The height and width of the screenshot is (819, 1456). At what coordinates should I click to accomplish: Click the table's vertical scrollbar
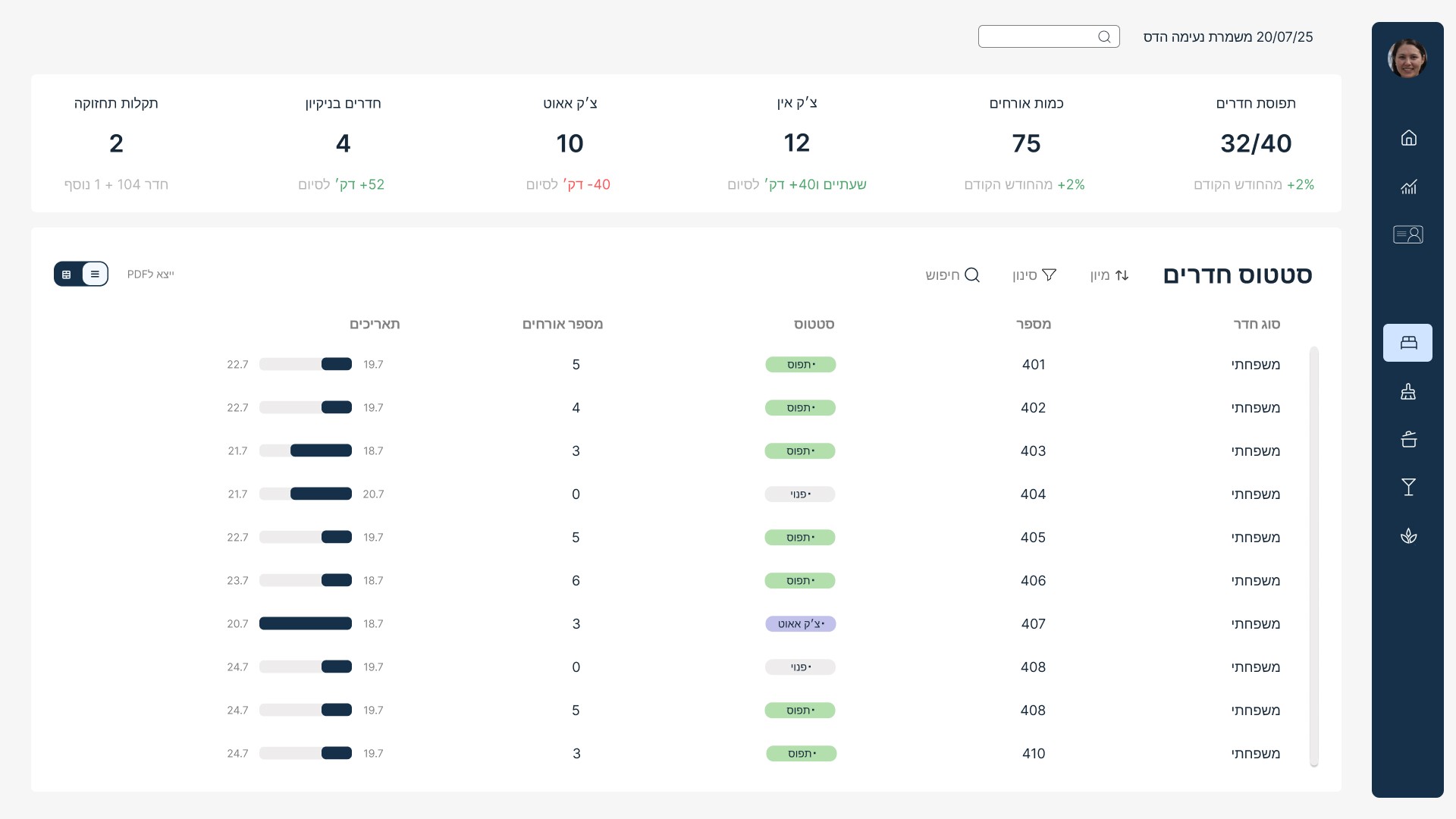[x=1313, y=557]
